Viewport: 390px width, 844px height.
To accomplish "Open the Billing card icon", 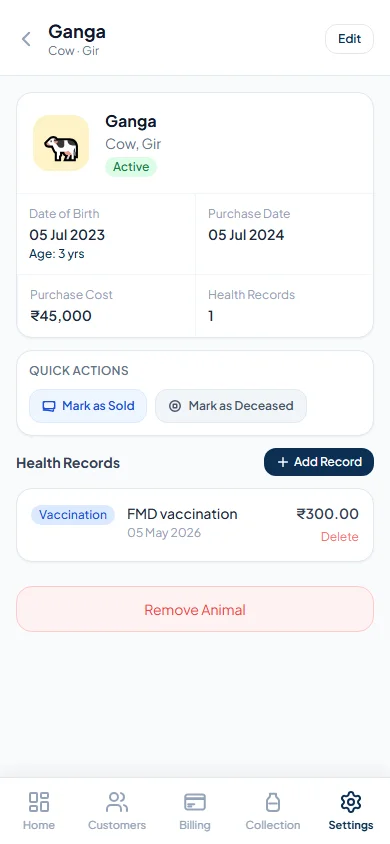I will (x=195, y=801).
